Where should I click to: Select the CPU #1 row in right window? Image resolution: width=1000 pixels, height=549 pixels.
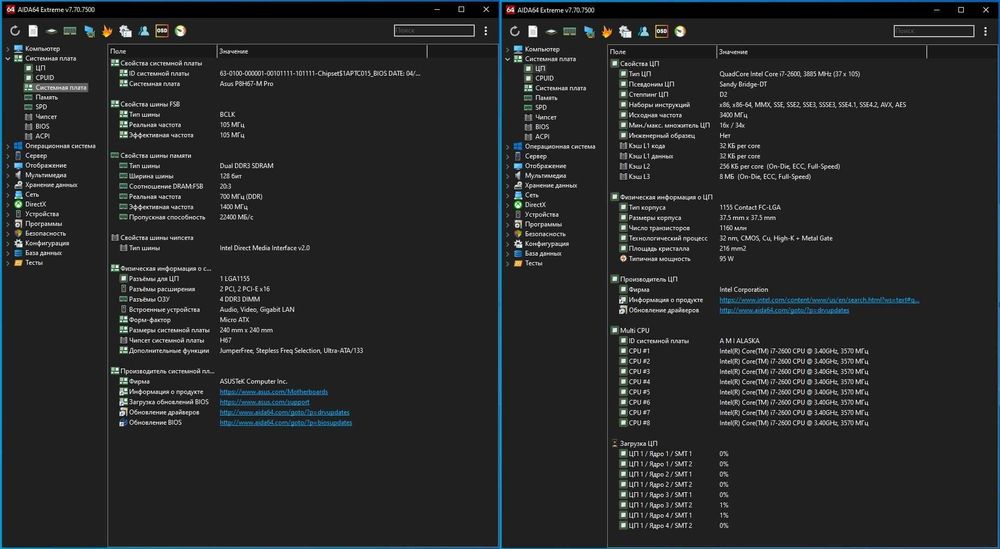744,351
